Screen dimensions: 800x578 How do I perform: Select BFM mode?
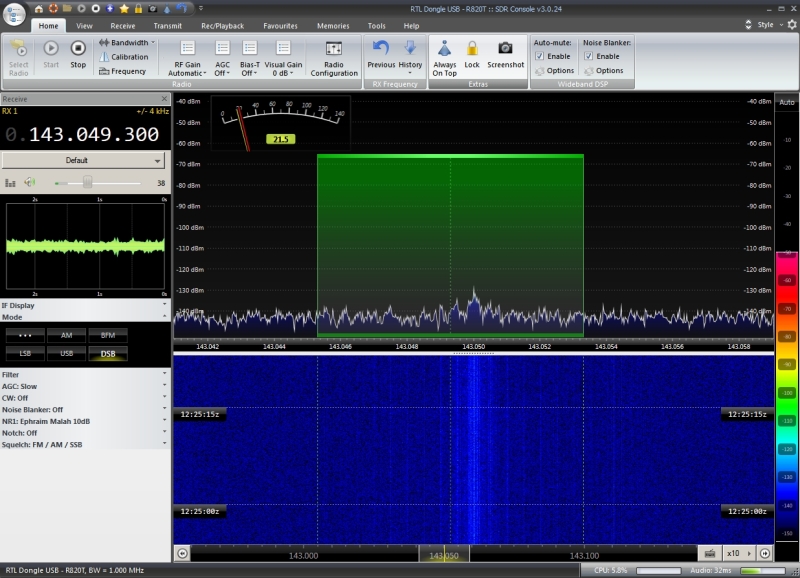click(x=108, y=335)
